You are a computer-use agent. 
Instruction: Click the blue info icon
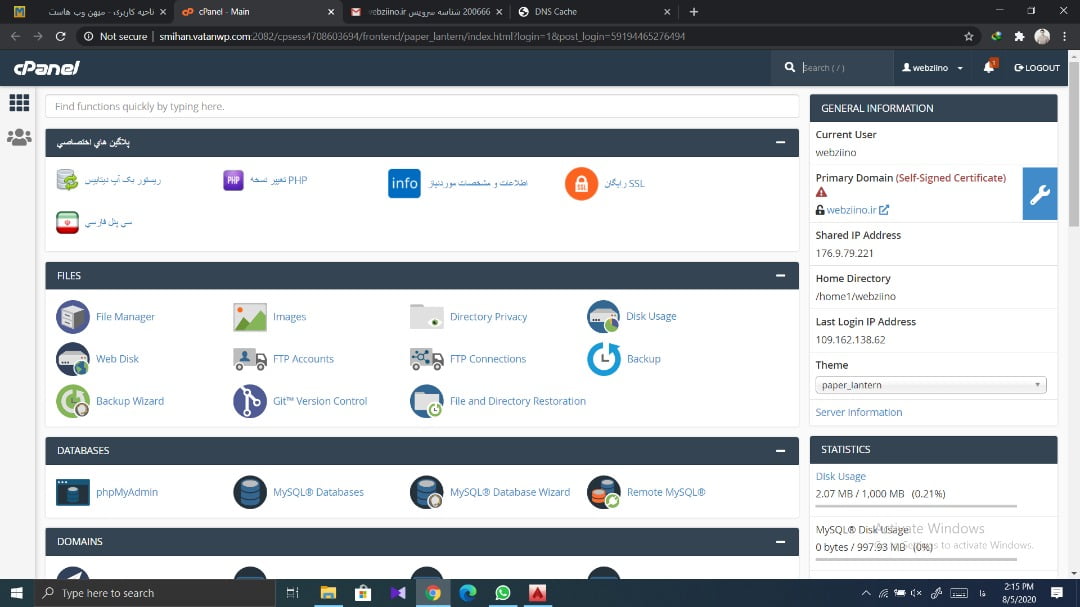404,183
